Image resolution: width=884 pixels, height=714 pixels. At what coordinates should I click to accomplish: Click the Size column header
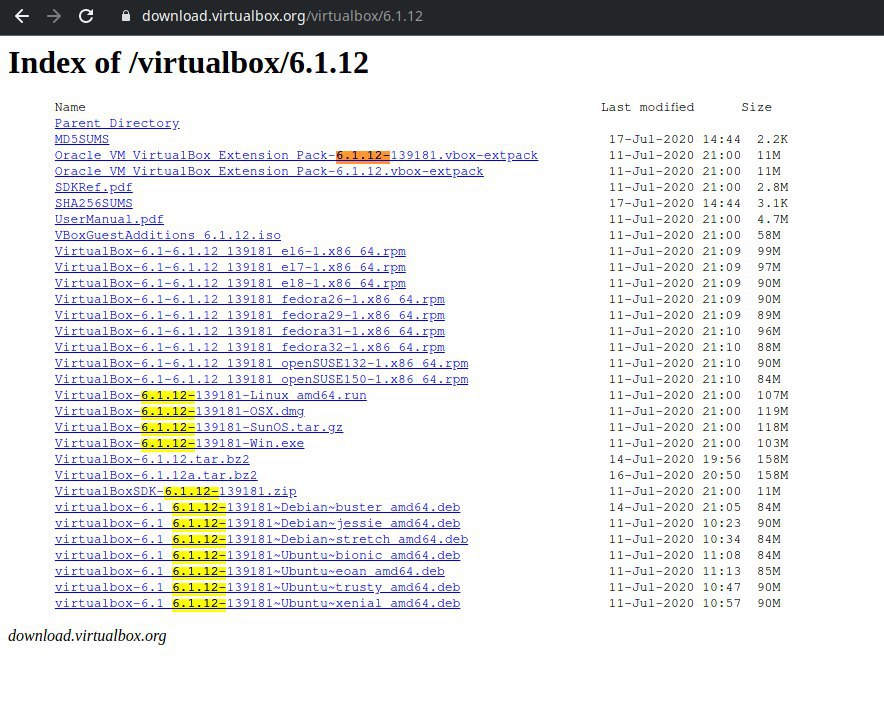coord(757,107)
